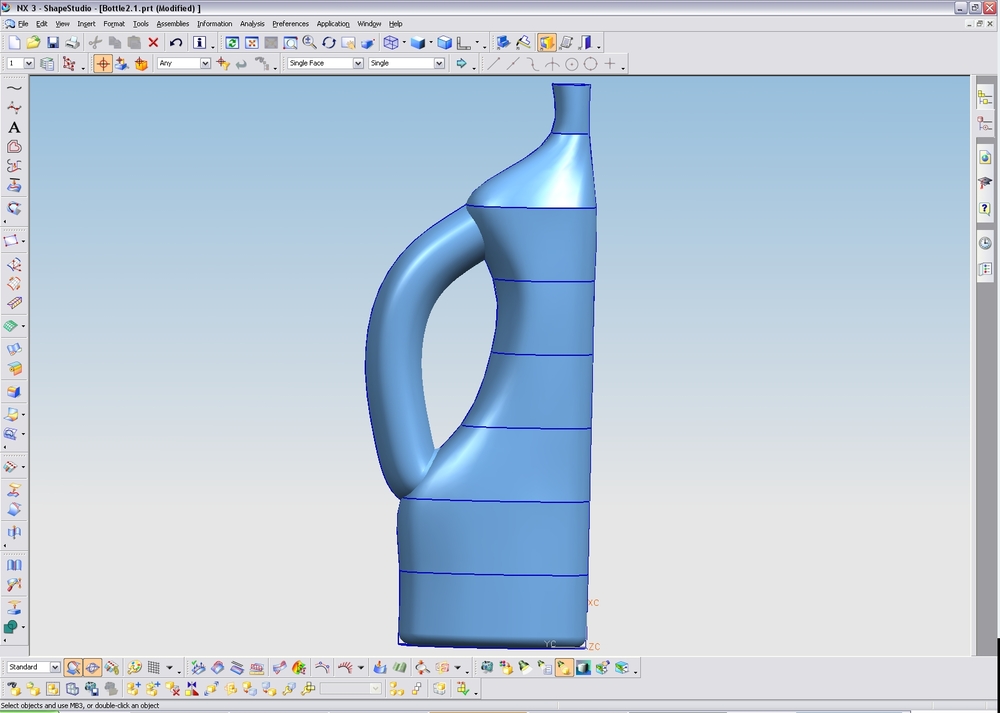Click the red Delete X icon
The image size is (1000, 713).
(153, 43)
